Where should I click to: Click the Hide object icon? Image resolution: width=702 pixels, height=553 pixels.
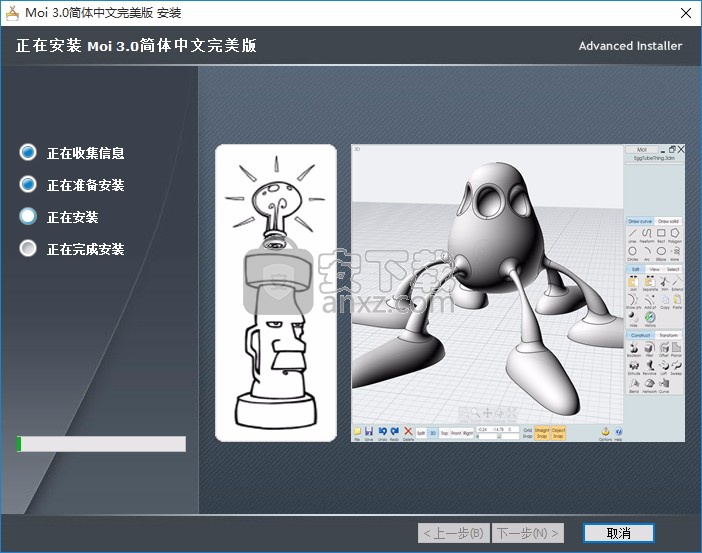pyautogui.click(x=633, y=317)
